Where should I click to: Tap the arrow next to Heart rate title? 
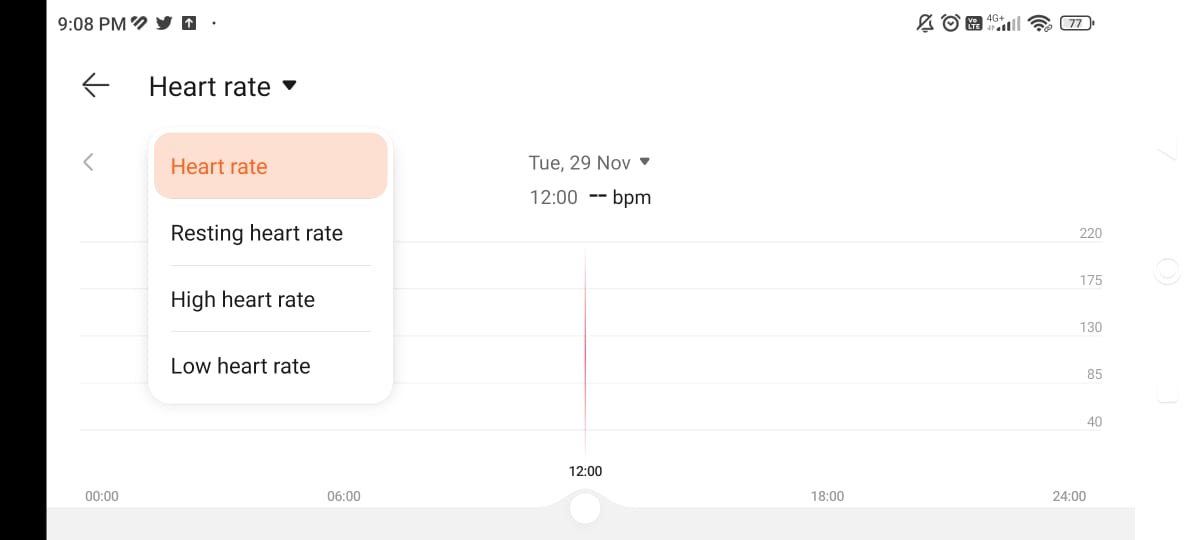tap(290, 86)
